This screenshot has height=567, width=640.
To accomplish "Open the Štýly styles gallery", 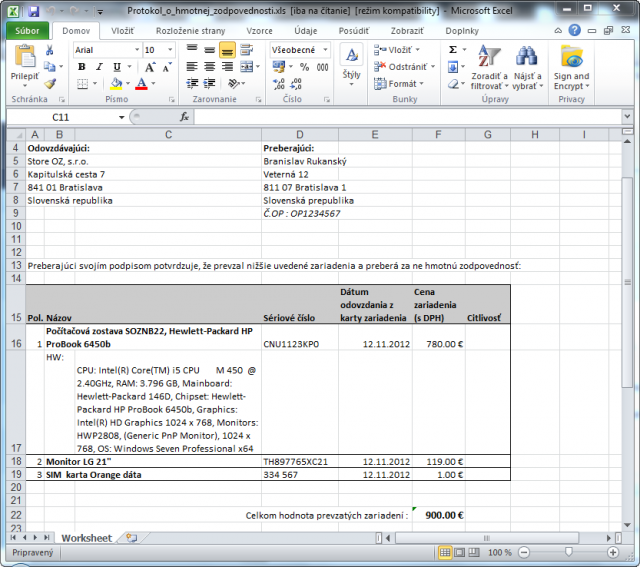I will pyautogui.click(x=351, y=64).
